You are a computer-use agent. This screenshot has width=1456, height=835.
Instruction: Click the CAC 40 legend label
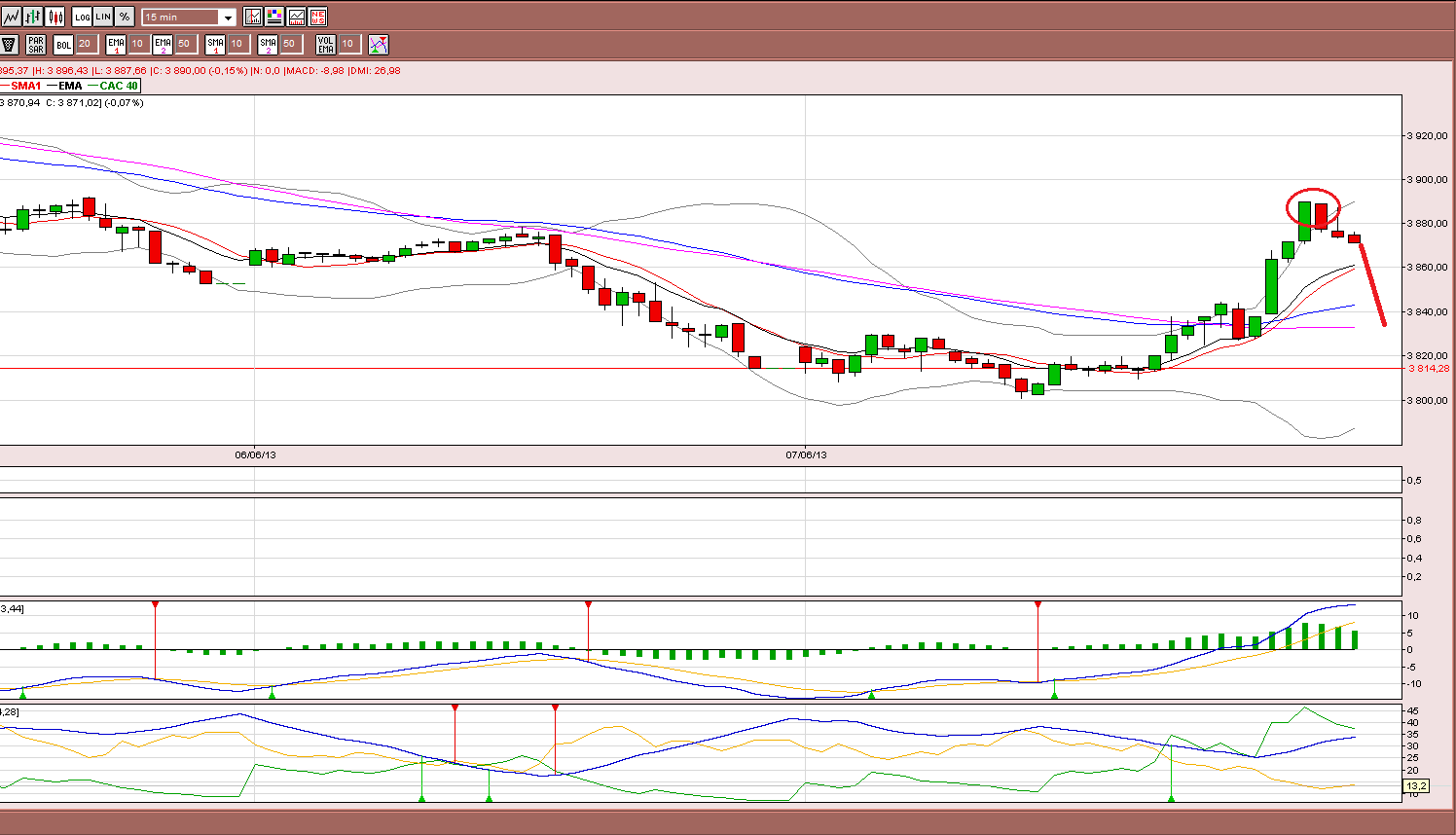[x=119, y=86]
